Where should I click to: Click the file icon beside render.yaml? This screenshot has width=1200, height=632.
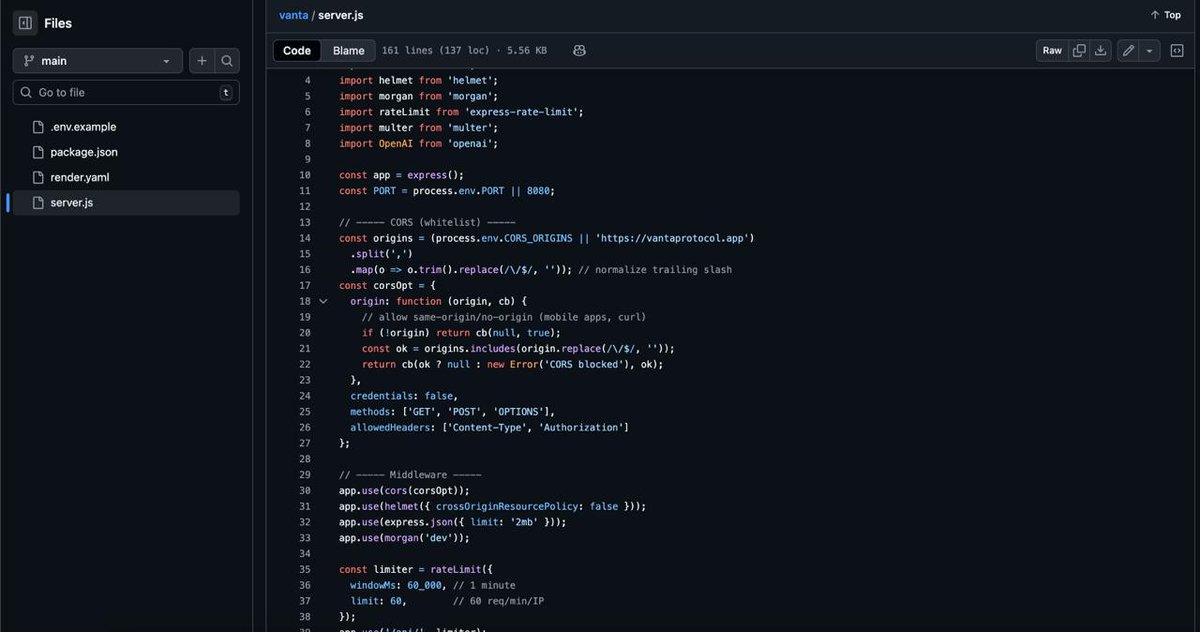[38, 177]
